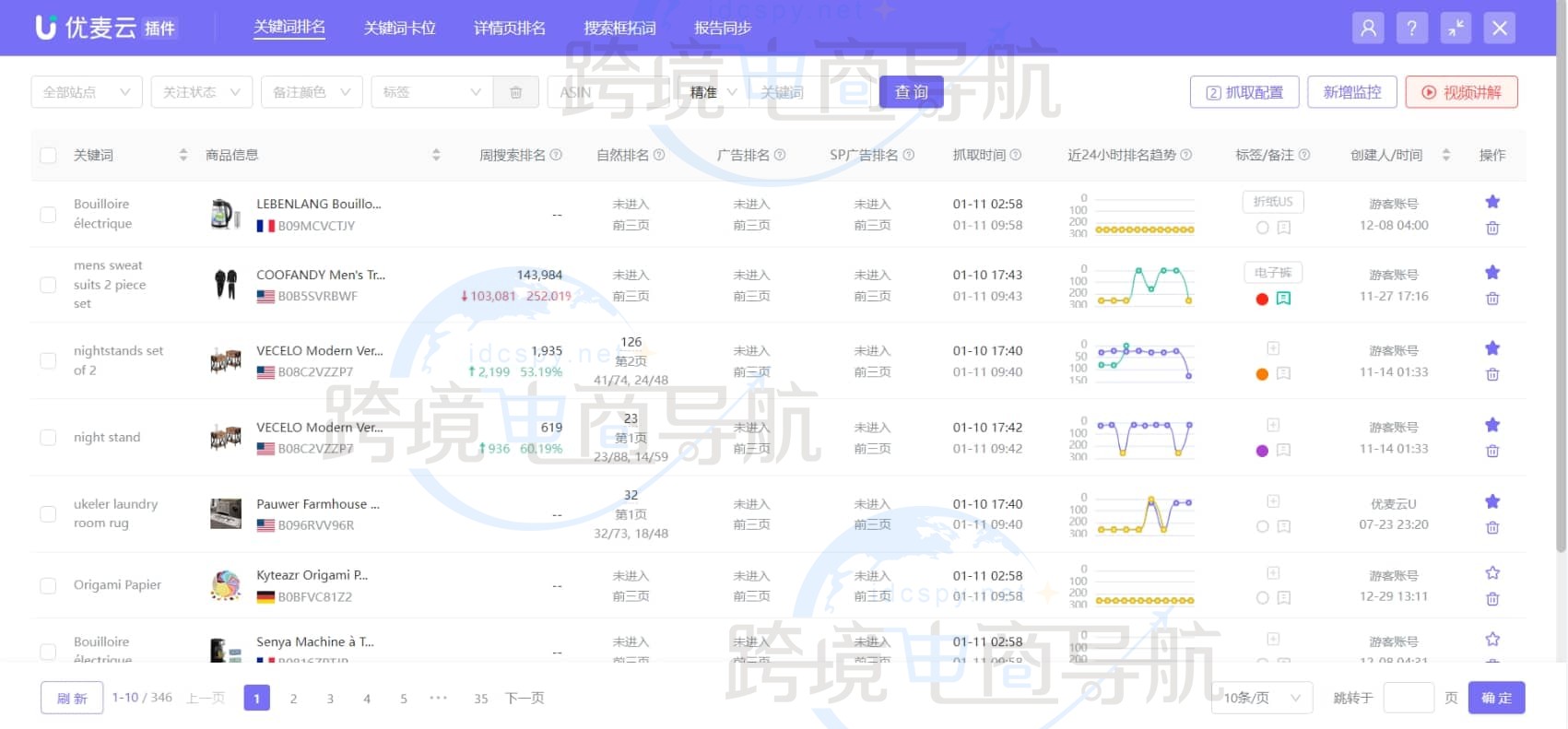Collapse the plugin window with shrink icon
Screen dimensions: 1568x729
[x=1456, y=28]
